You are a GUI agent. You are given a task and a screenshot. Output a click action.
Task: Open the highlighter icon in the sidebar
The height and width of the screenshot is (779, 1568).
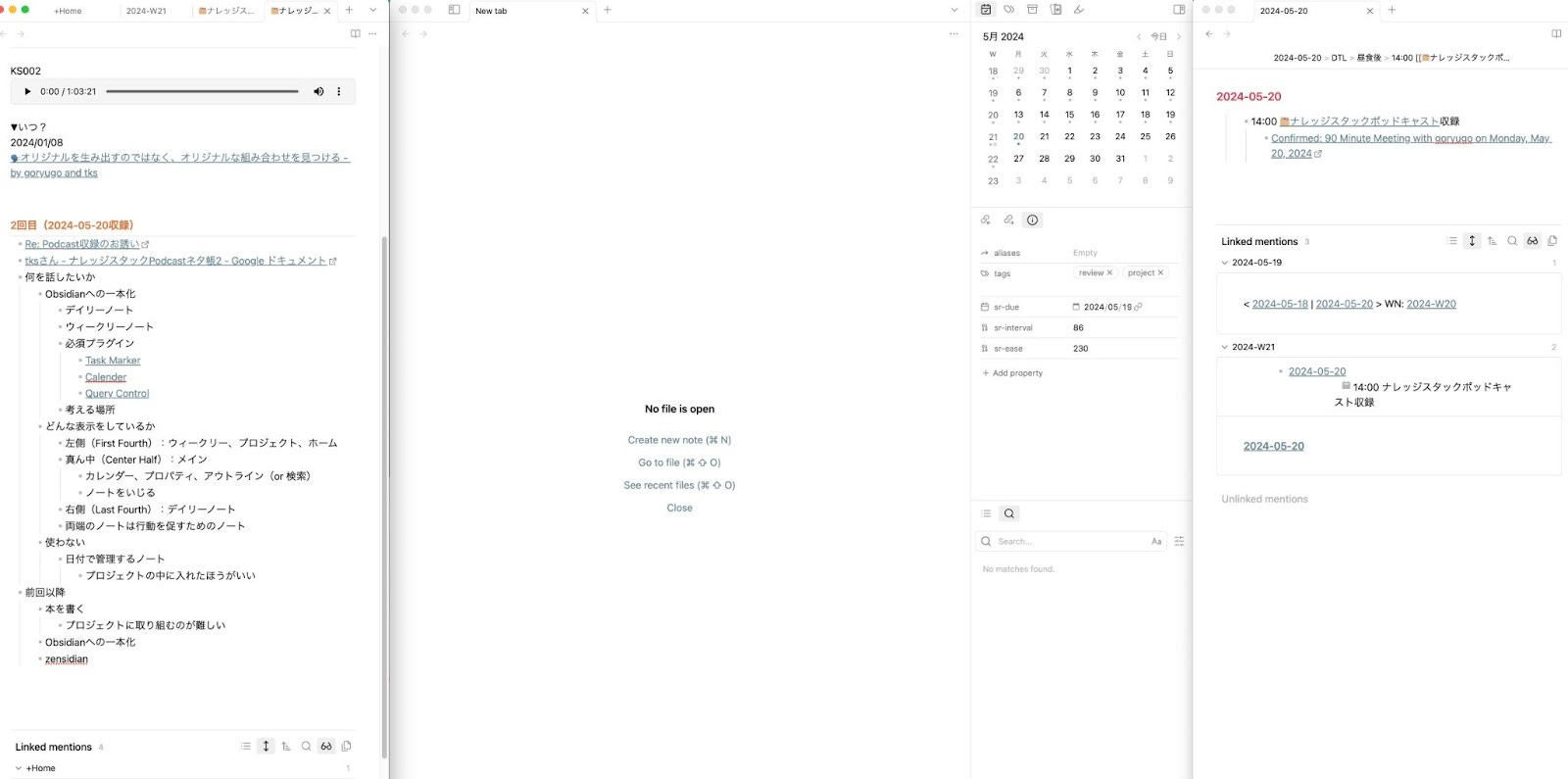pyautogui.click(x=1079, y=10)
